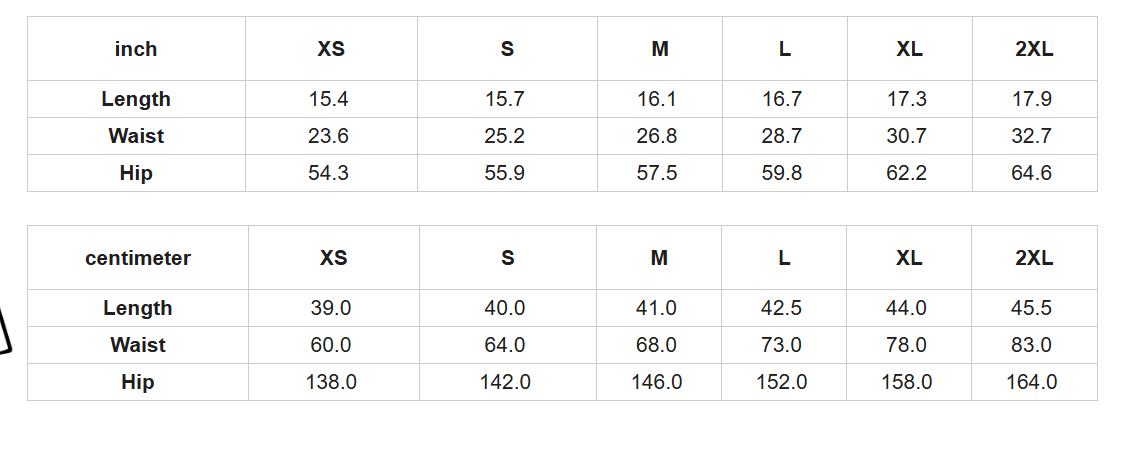Click the XL header in the centimeter table
This screenshot has height=451, width=1125.
909,258
